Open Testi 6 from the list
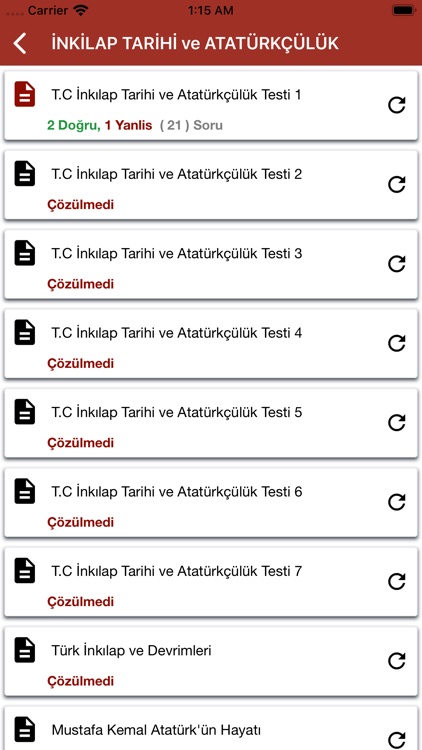 point(211,503)
